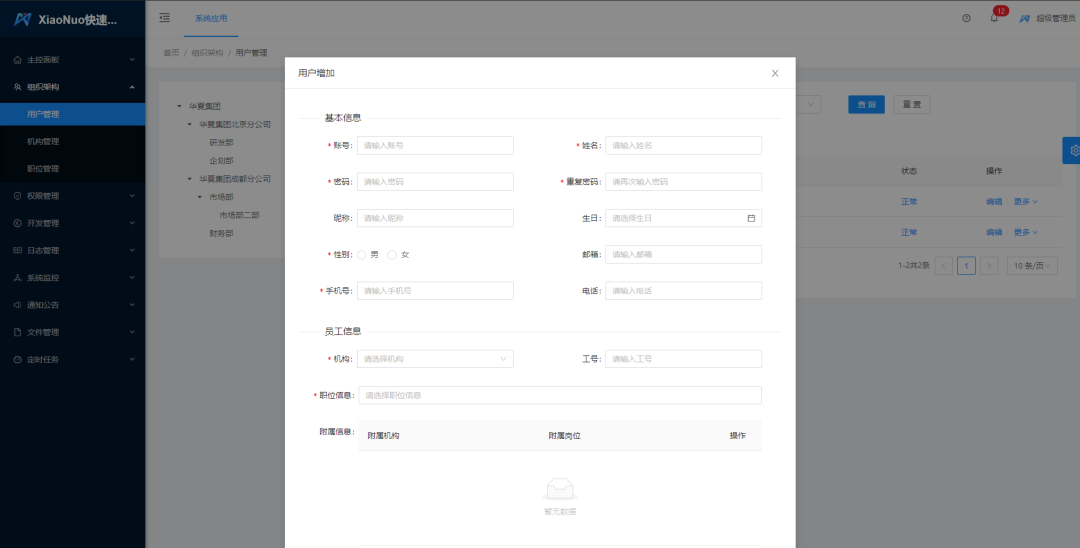Open notifications bell with 12 badge
The width and height of the screenshot is (1080, 548).
point(994,19)
